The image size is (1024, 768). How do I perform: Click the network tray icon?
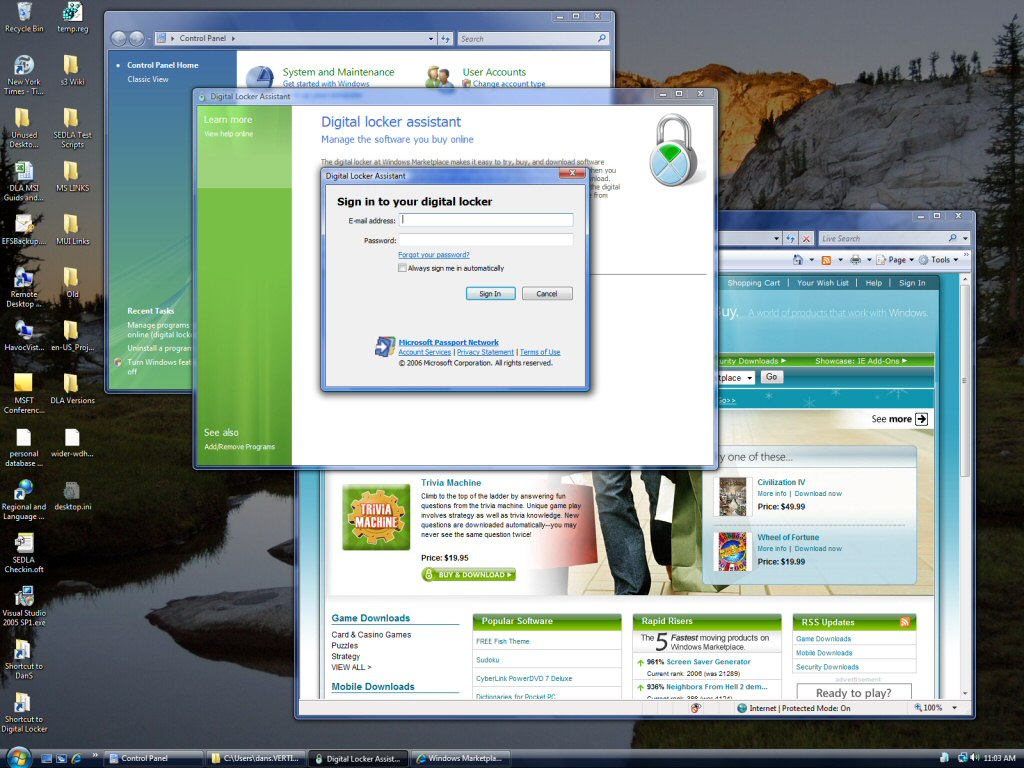pyautogui.click(x=962, y=758)
